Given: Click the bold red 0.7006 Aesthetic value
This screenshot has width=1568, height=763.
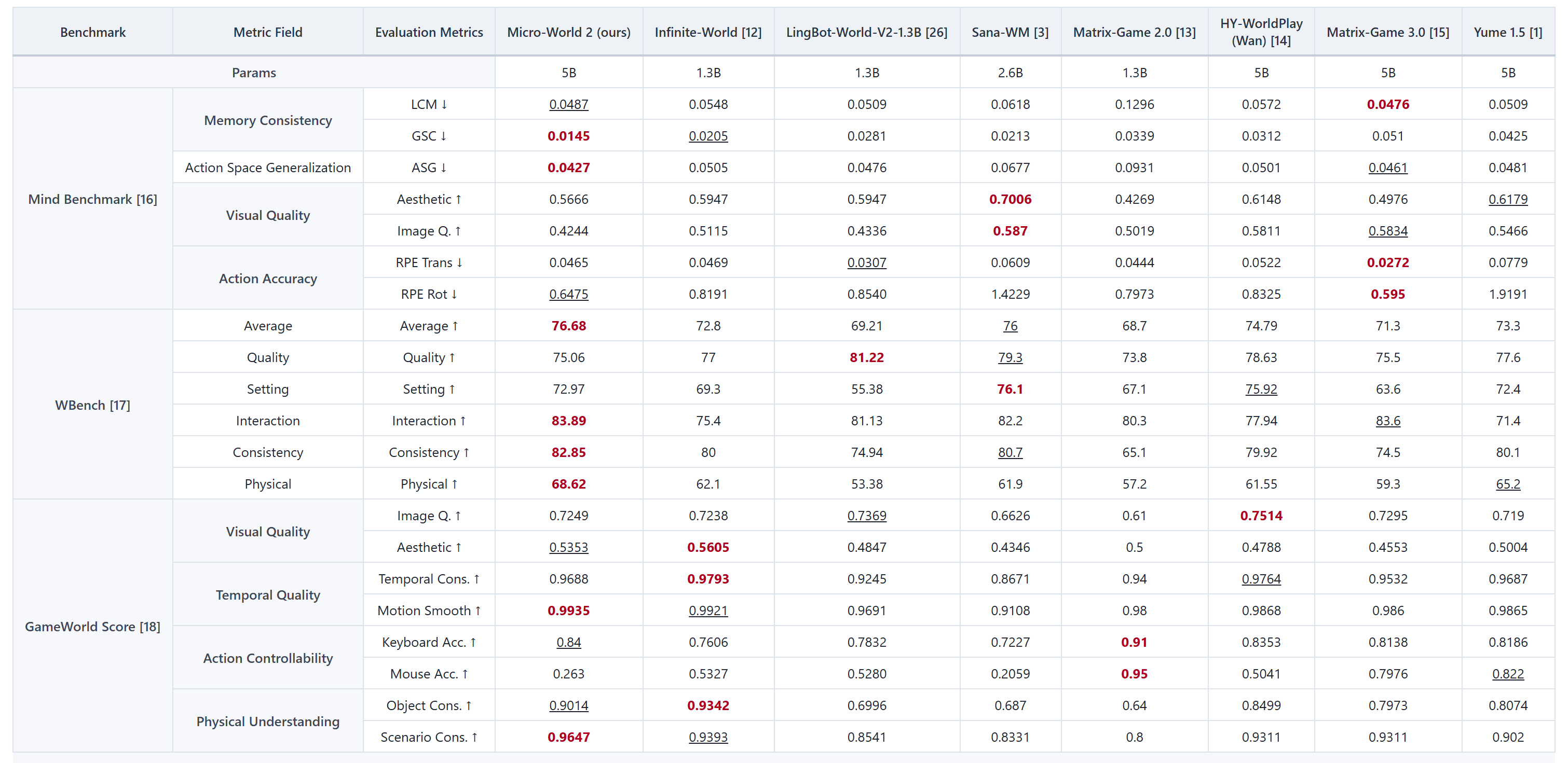Looking at the screenshot, I should pos(1010,199).
